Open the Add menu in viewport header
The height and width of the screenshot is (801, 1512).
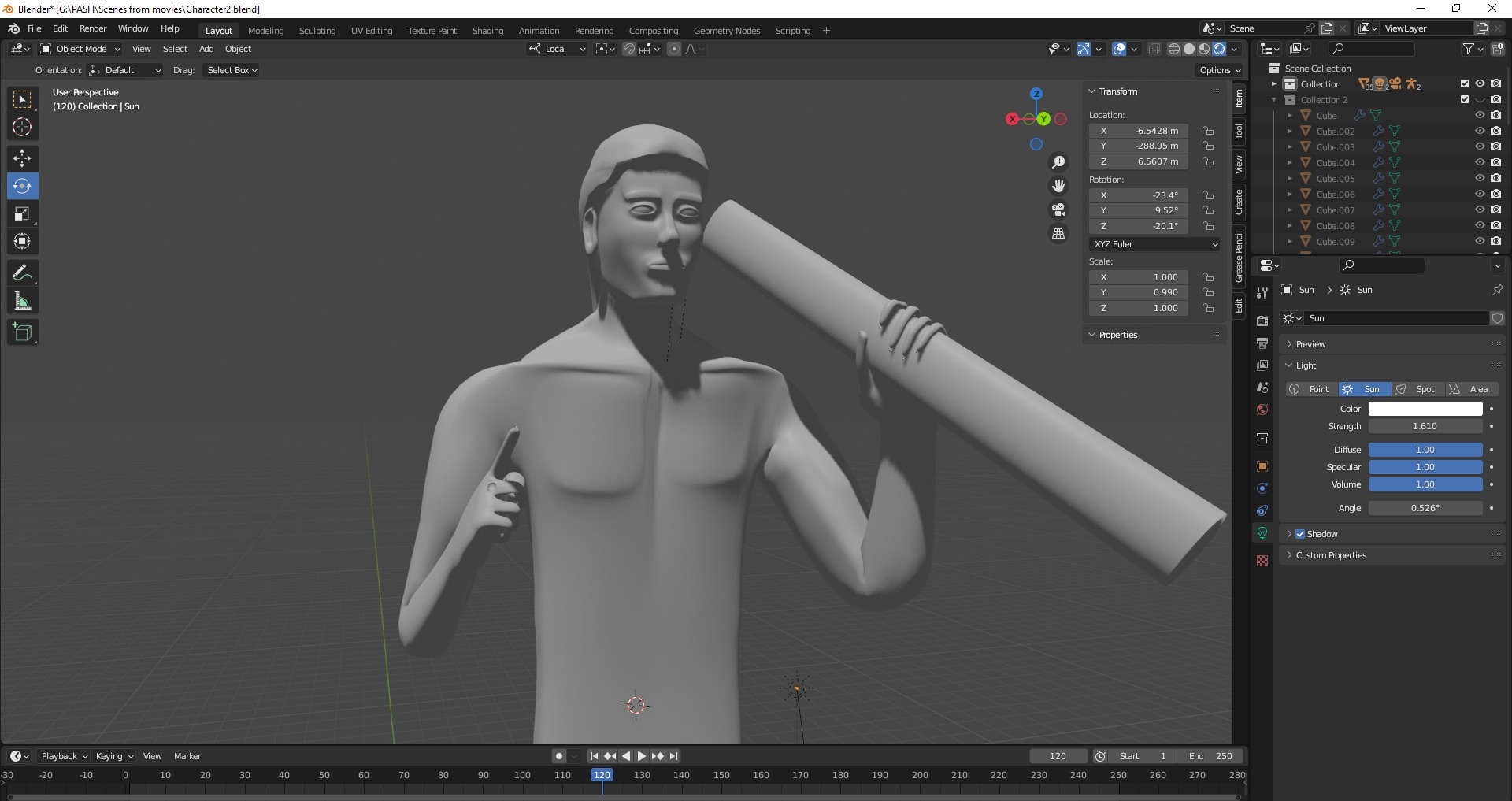click(206, 49)
